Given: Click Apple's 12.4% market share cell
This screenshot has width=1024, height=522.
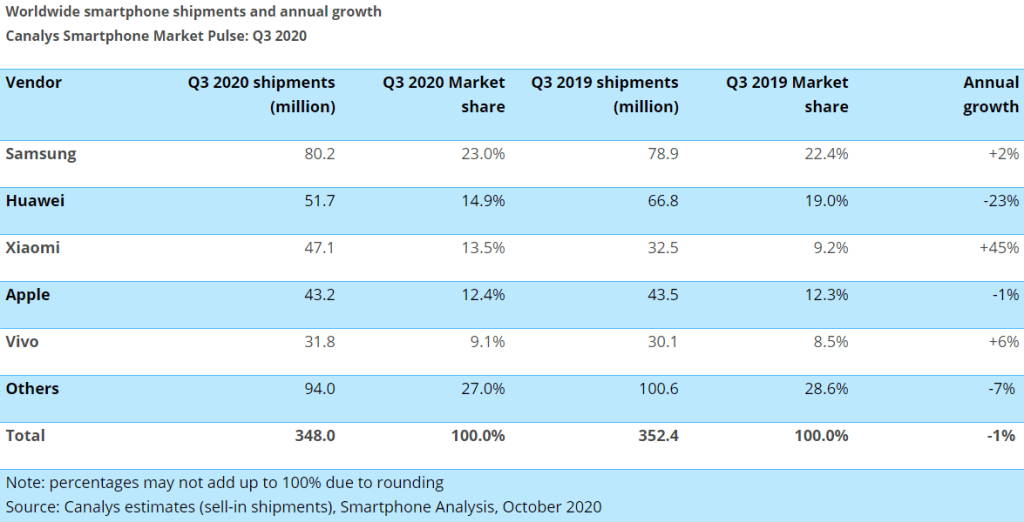Looking at the screenshot, I should pyautogui.click(x=484, y=295).
